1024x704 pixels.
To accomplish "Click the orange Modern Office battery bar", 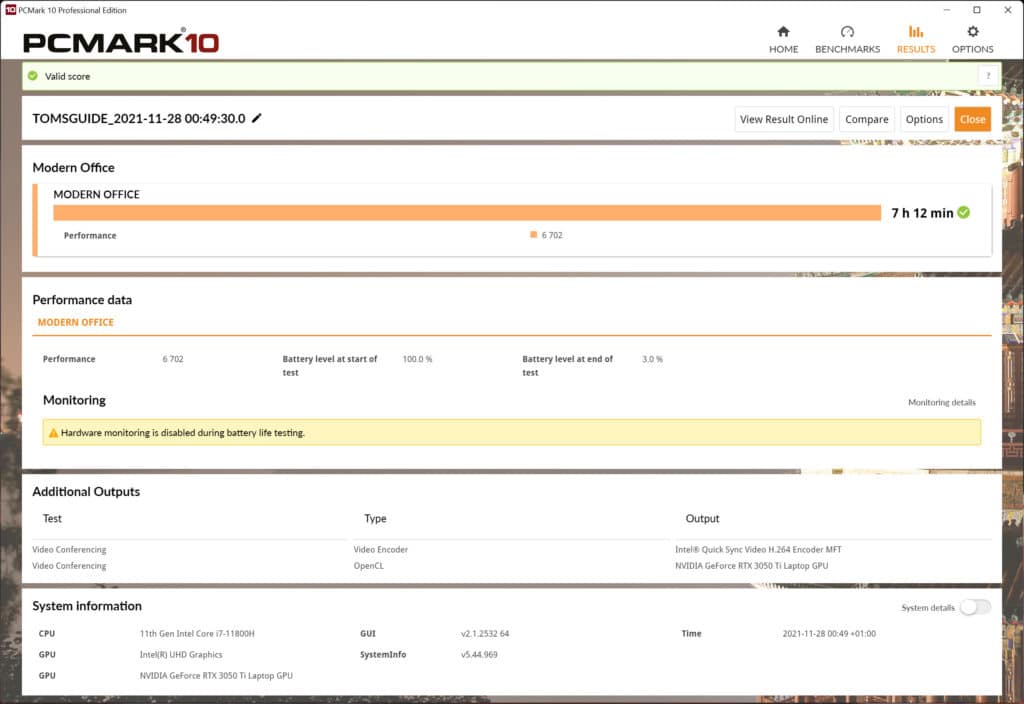I will [x=466, y=212].
